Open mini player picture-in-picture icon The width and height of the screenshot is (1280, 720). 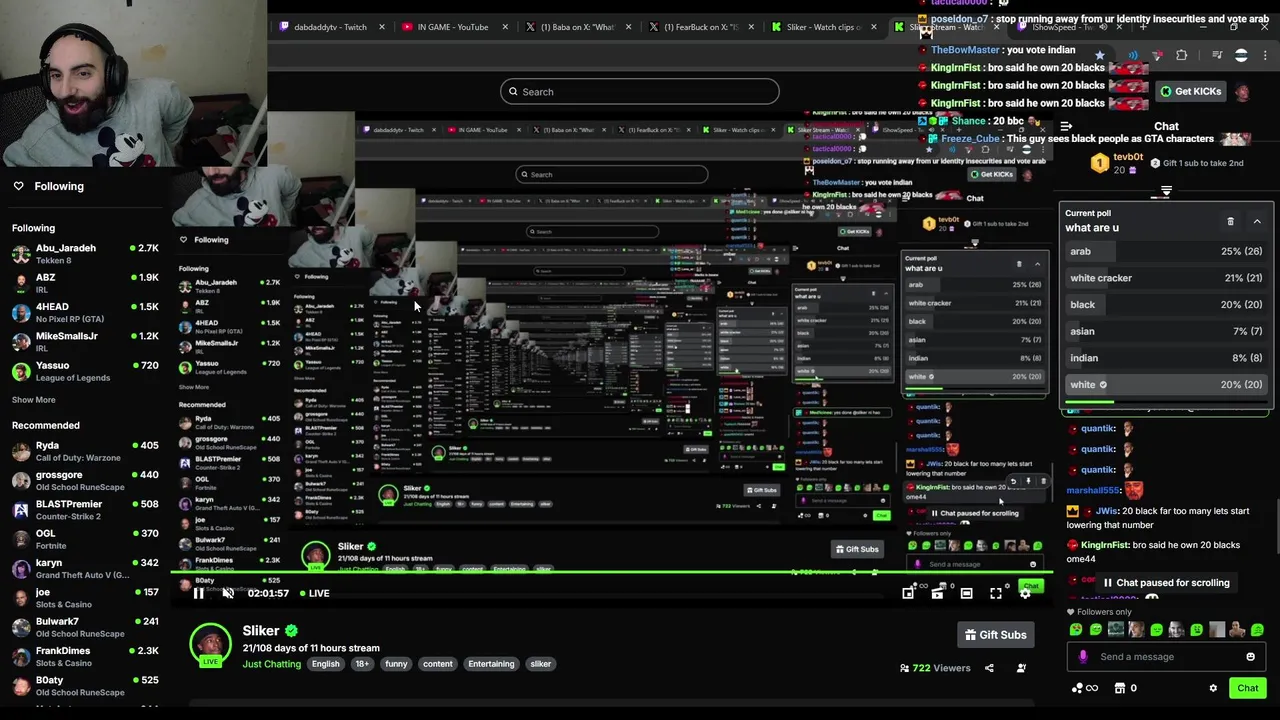[x=908, y=593]
